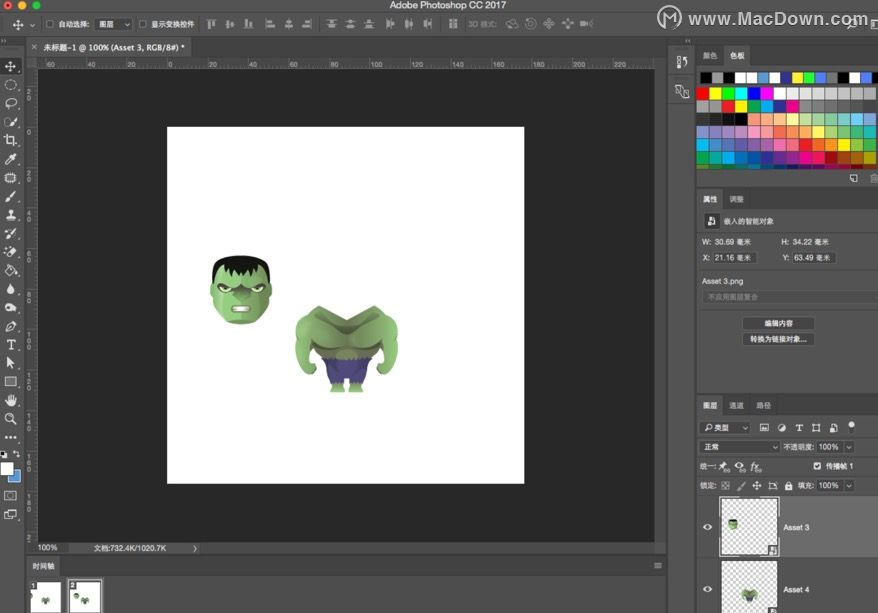Viewport: 878px width, 613px height.
Task: Toggle lock image pixels brush icon
Action: tap(741, 486)
